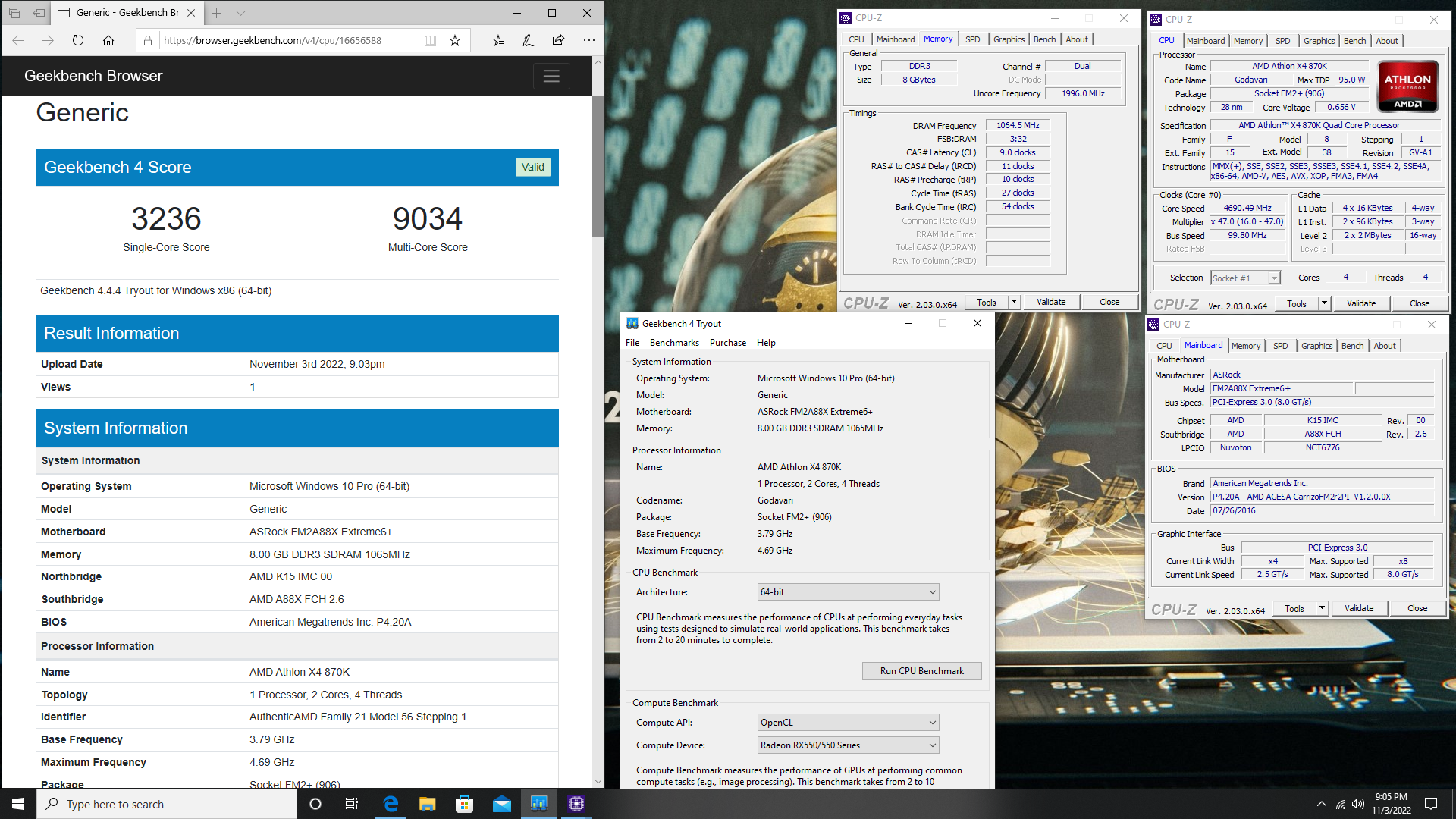
Task: Launch Edge from the taskbar
Action: [391, 804]
